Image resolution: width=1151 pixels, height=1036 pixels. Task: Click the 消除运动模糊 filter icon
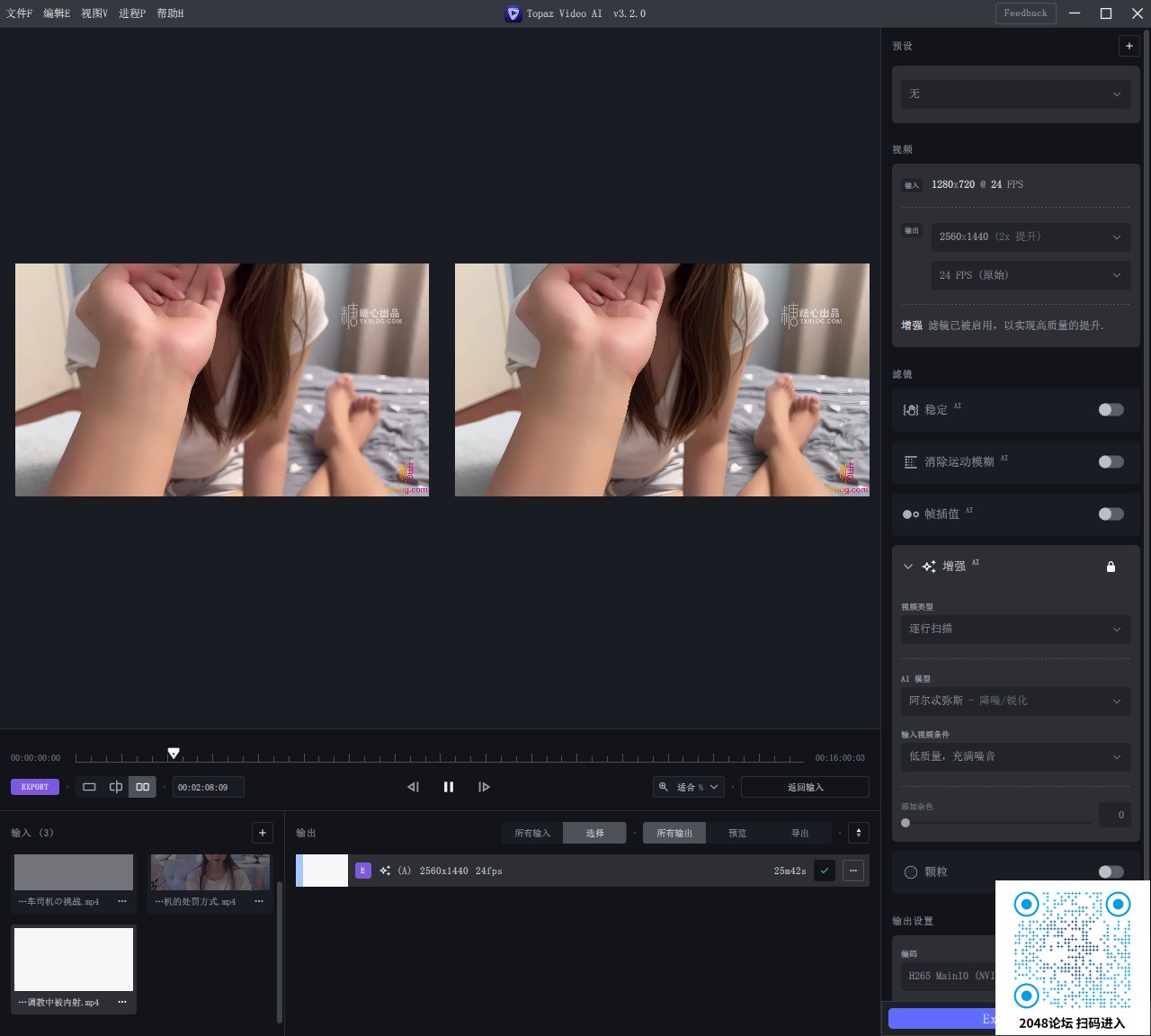pos(911,462)
